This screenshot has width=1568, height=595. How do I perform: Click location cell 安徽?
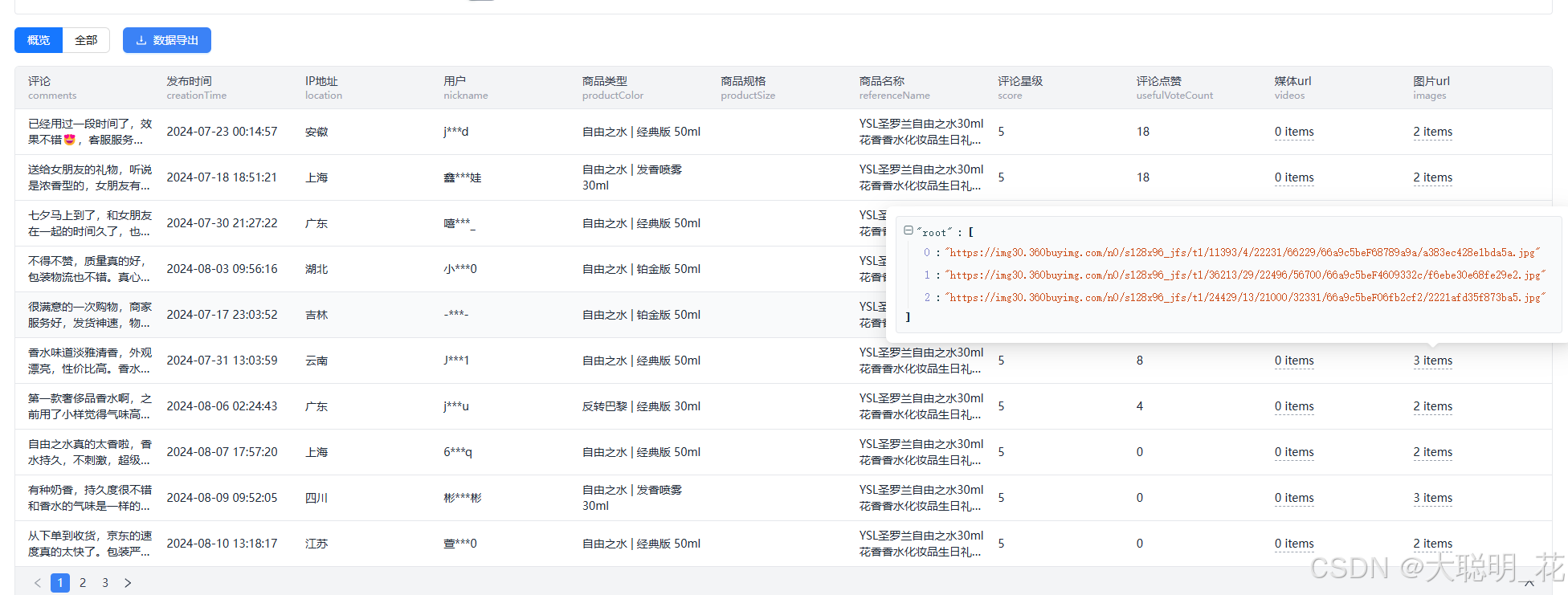[316, 132]
